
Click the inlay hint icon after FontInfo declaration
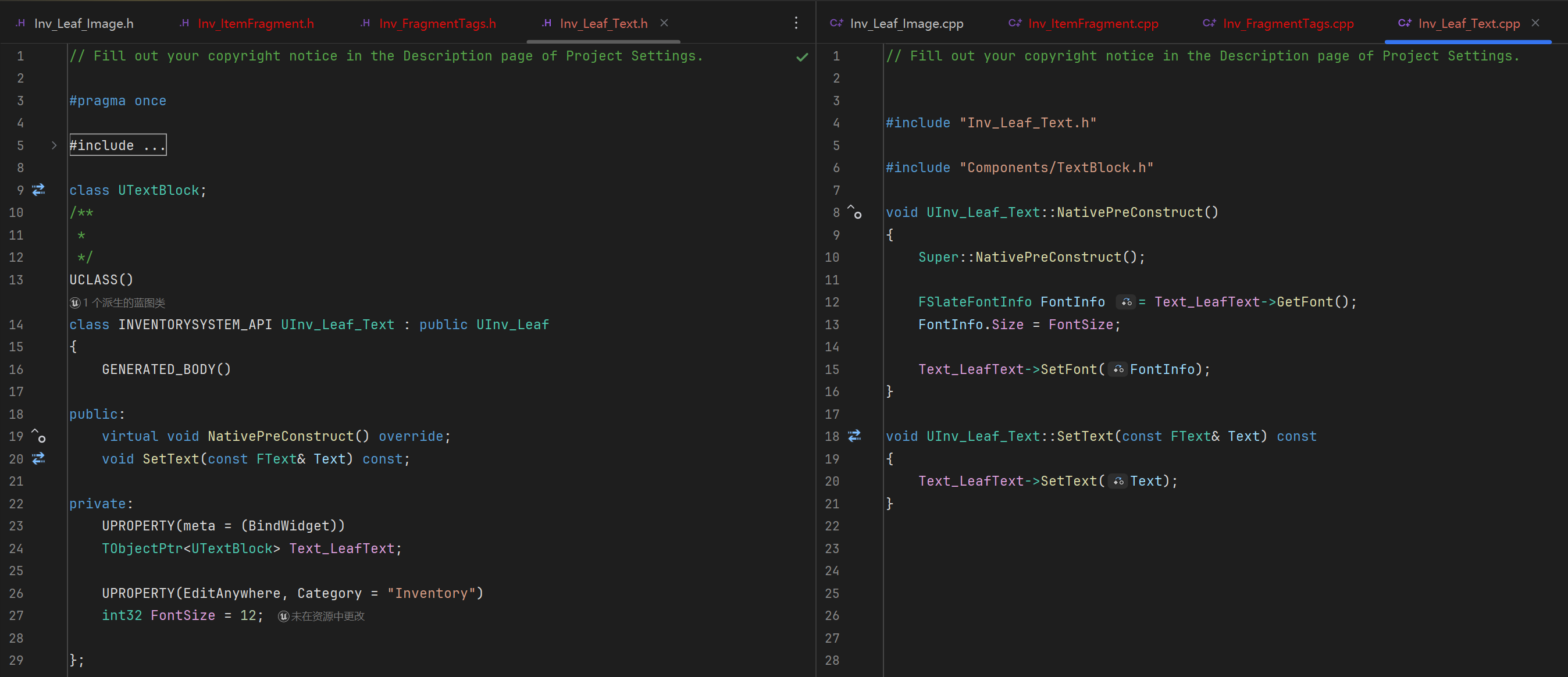point(1126,302)
